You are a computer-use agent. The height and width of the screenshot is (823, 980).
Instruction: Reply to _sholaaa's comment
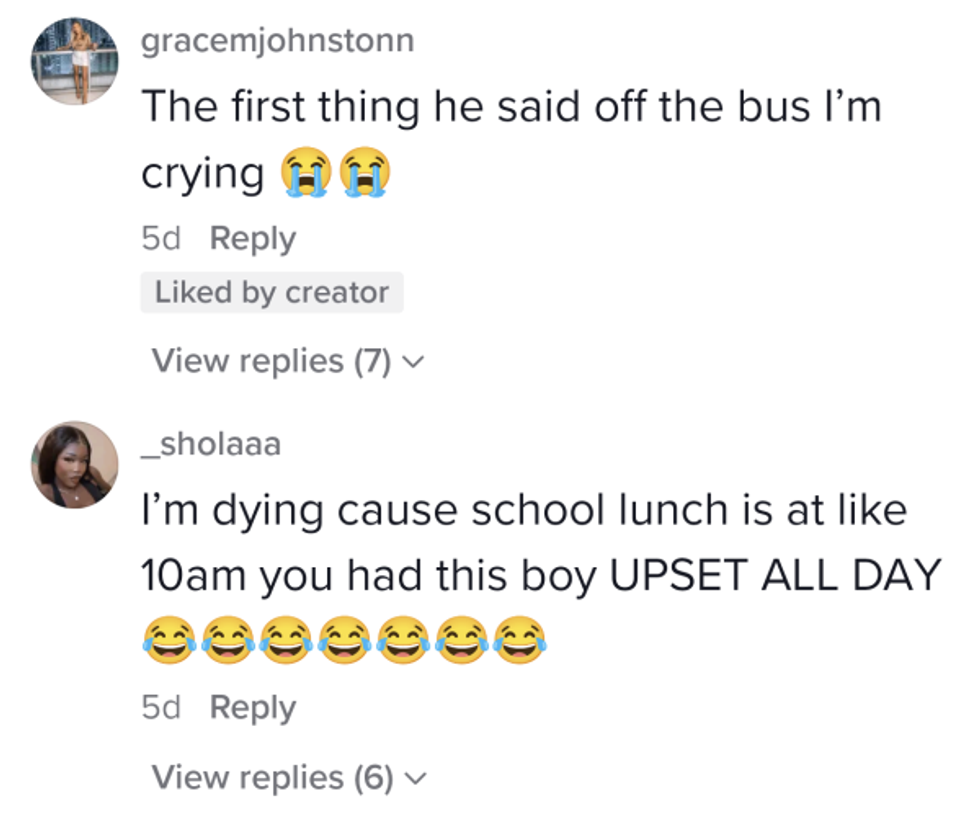pyautogui.click(x=253, y=707)
